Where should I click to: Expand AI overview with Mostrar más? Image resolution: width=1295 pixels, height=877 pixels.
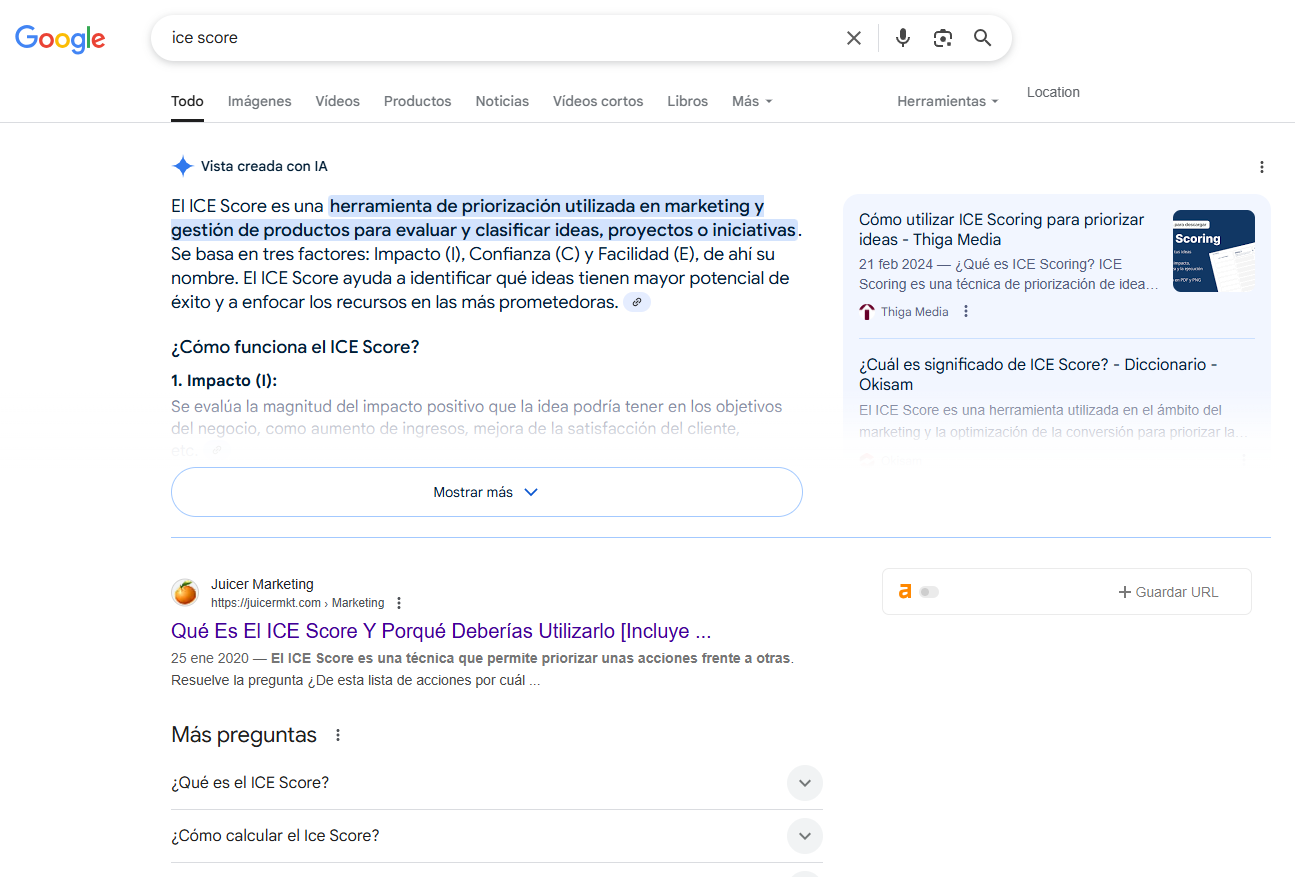pos(487,492)
